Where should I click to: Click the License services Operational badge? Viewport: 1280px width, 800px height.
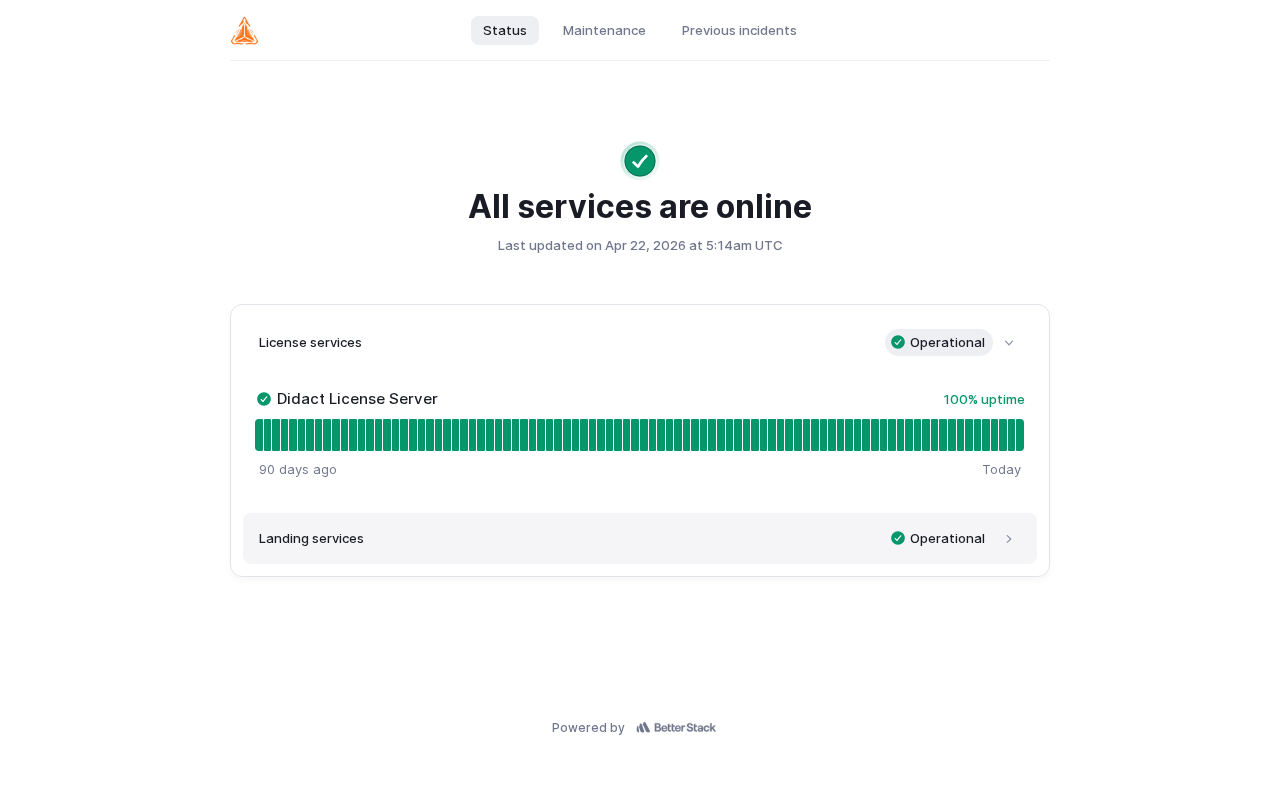(x=939, y=342)
